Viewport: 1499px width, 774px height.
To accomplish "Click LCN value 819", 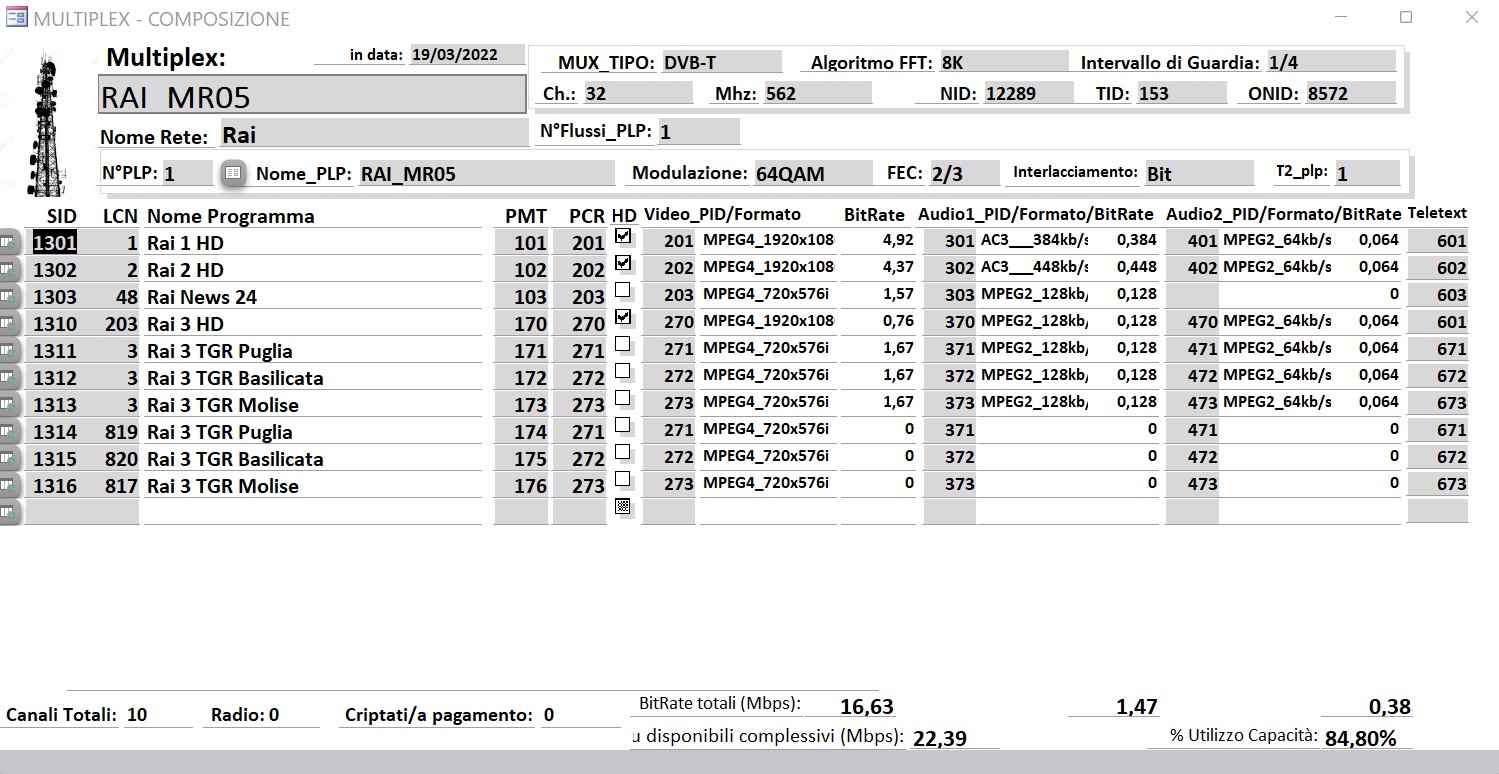I will [120, 432].
